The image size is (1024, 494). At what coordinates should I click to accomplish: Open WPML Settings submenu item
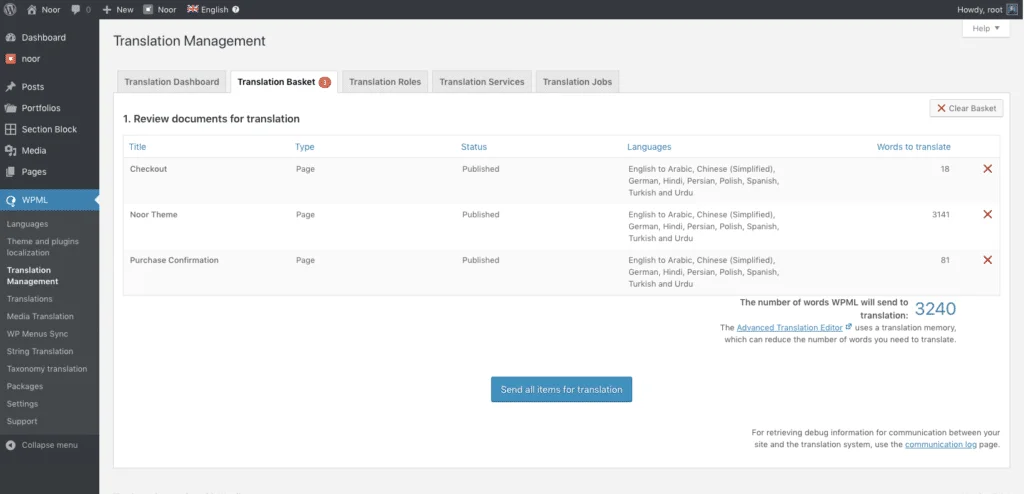coord(22,404)
